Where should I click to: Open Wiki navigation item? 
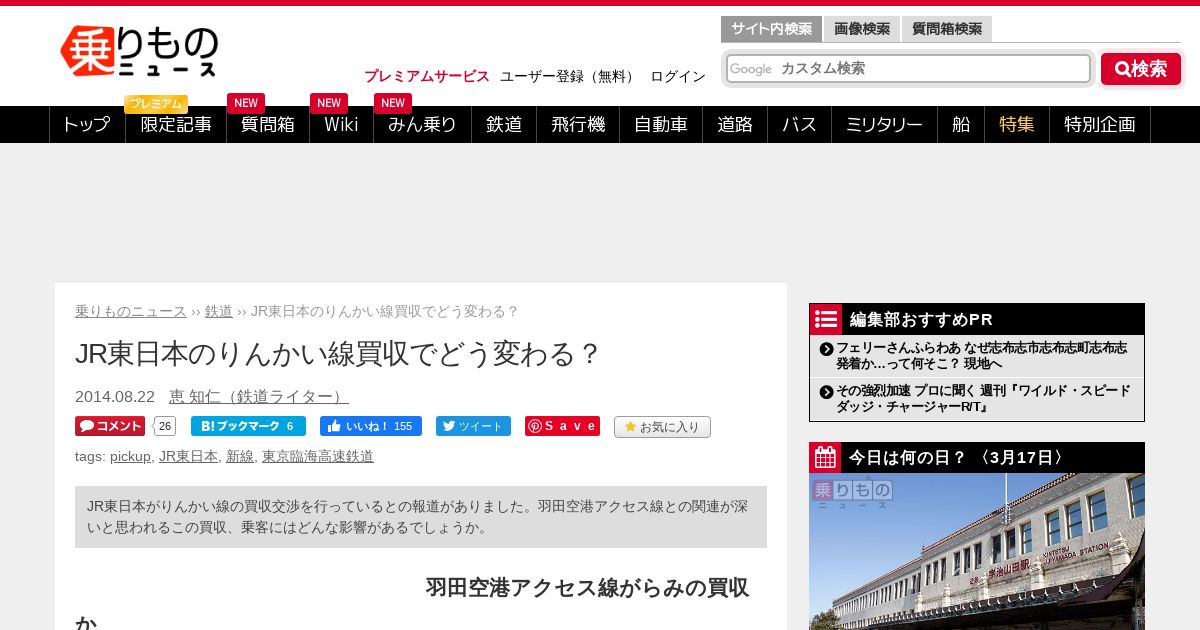tap(341, 124)
